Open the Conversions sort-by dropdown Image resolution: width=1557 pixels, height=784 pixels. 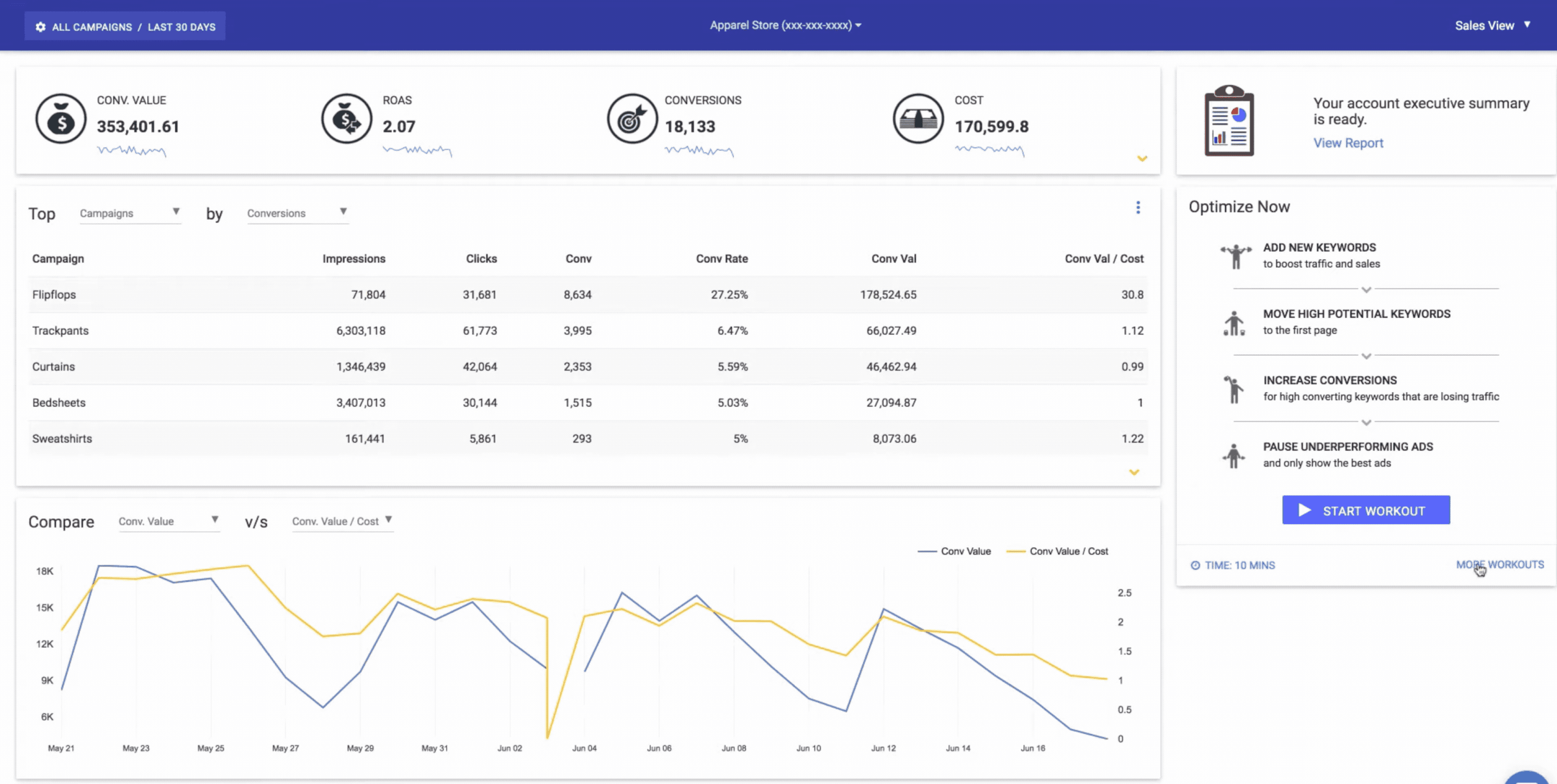tap(297, 213)
